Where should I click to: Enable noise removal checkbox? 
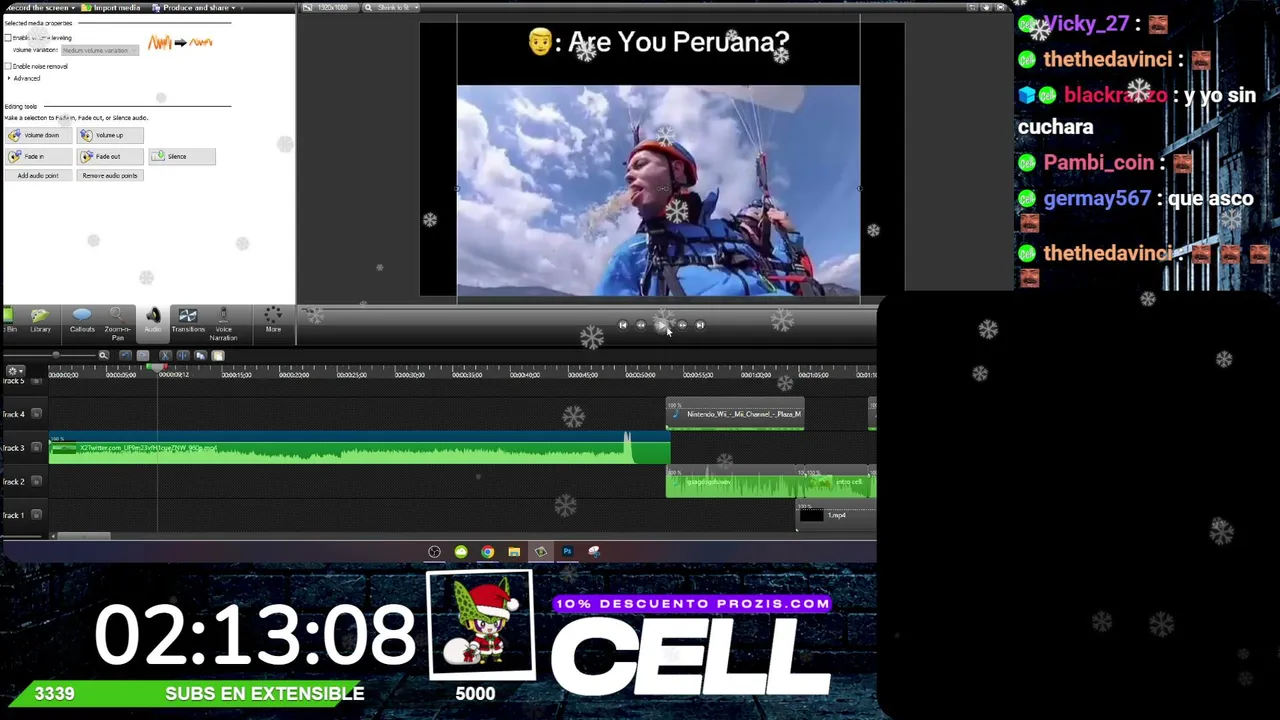(8, 66)
